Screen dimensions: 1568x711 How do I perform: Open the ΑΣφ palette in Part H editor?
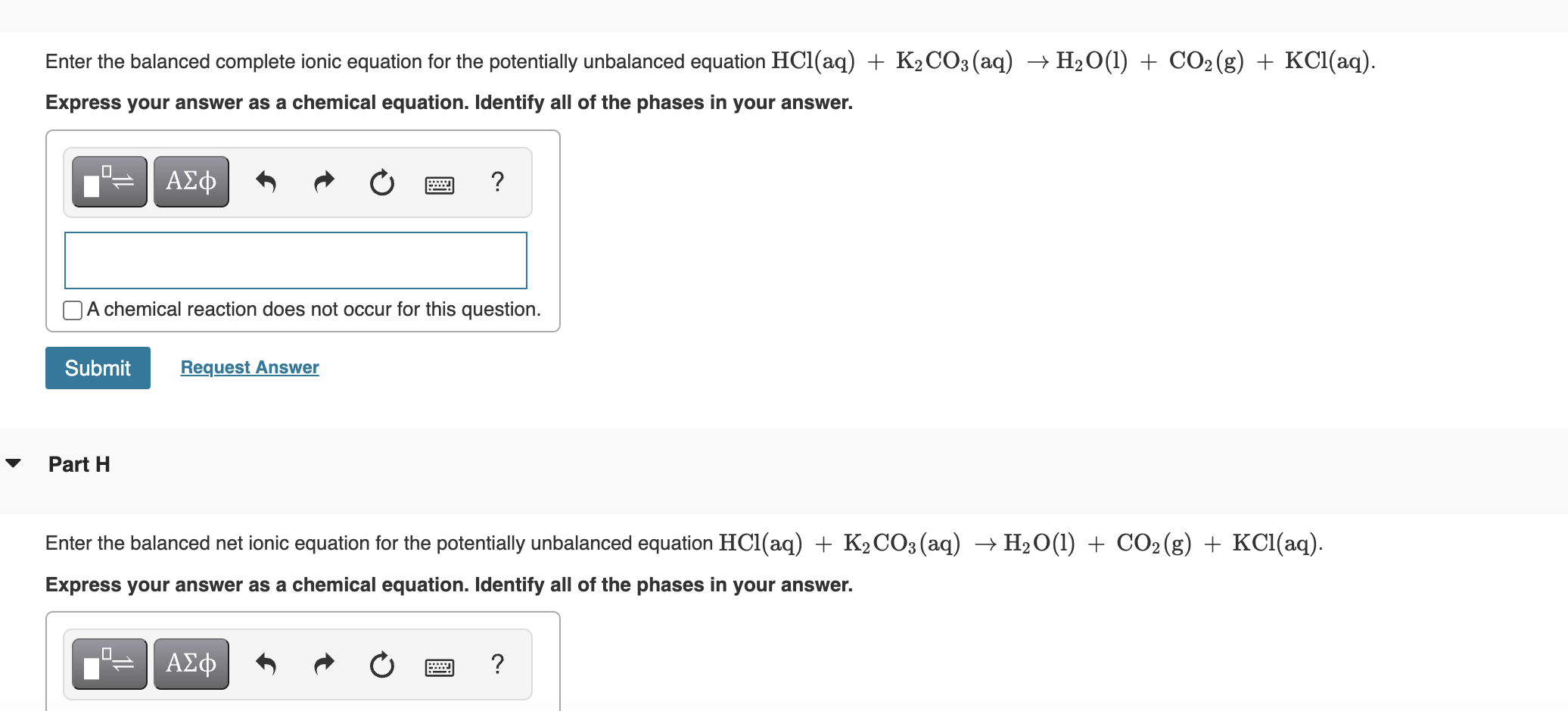pyautogui.click(x=191, y=664)
